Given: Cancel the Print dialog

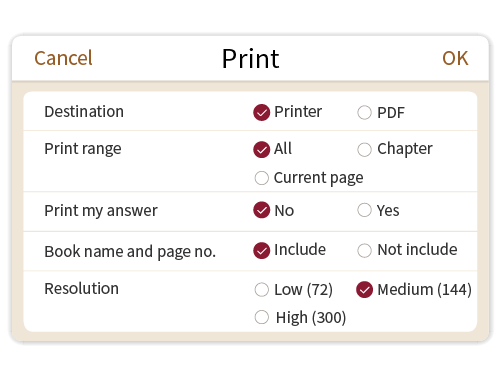Looking at the screenshot, I should tap(63, 58).
